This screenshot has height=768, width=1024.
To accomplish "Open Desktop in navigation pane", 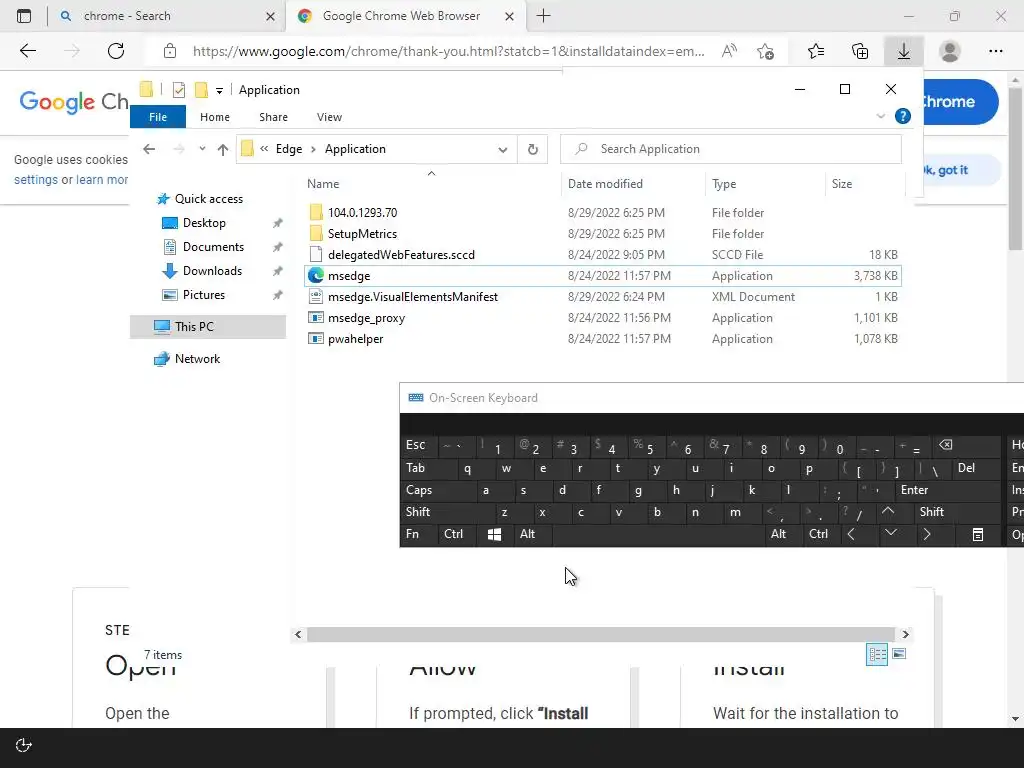I will coord(204,223).
